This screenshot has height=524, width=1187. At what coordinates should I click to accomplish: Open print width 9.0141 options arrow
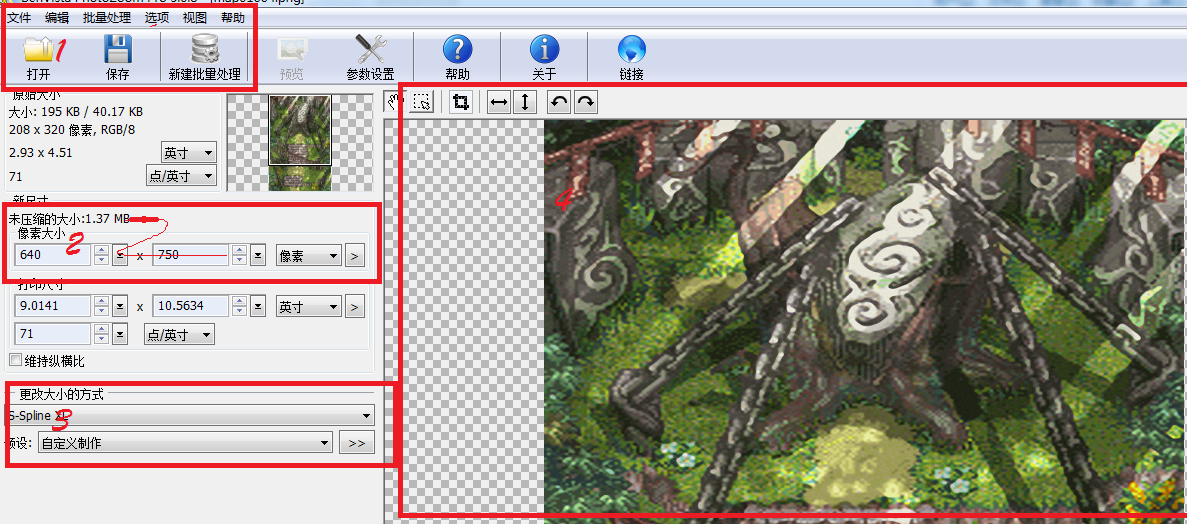(x=120, y=307)
